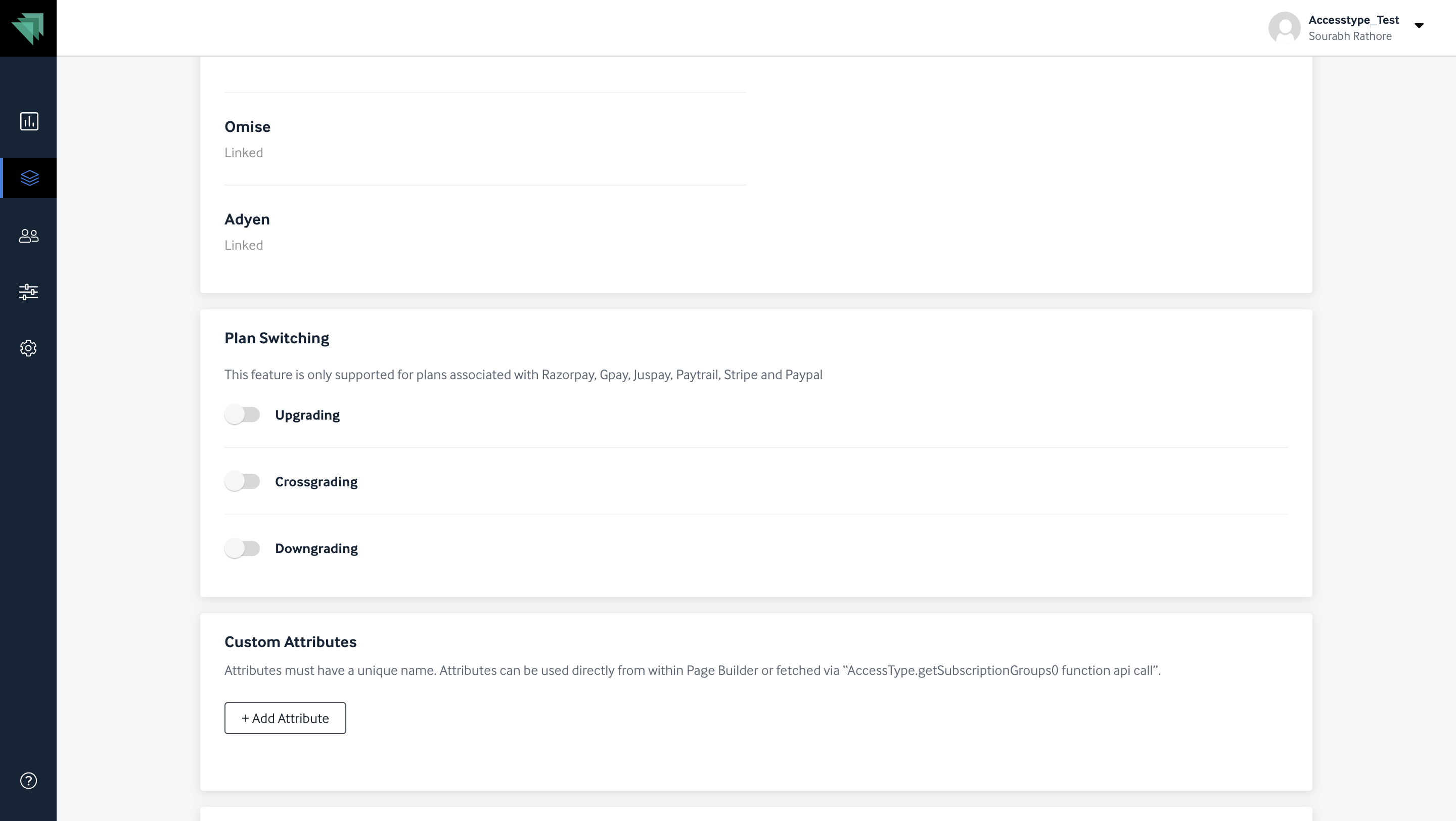
Task: Click the help/question mark icon
Action: 28,781
